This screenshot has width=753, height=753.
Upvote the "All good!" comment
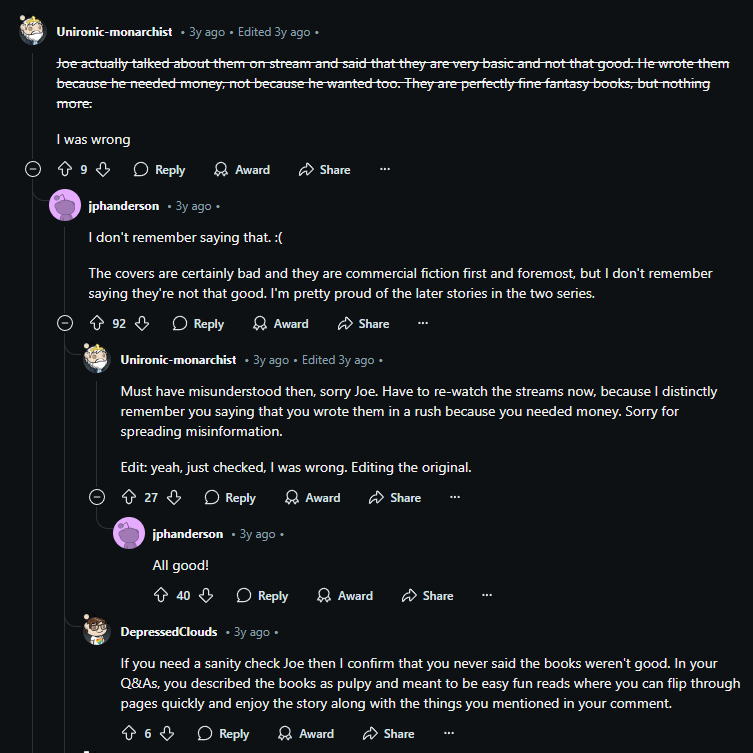pos(161,595)
